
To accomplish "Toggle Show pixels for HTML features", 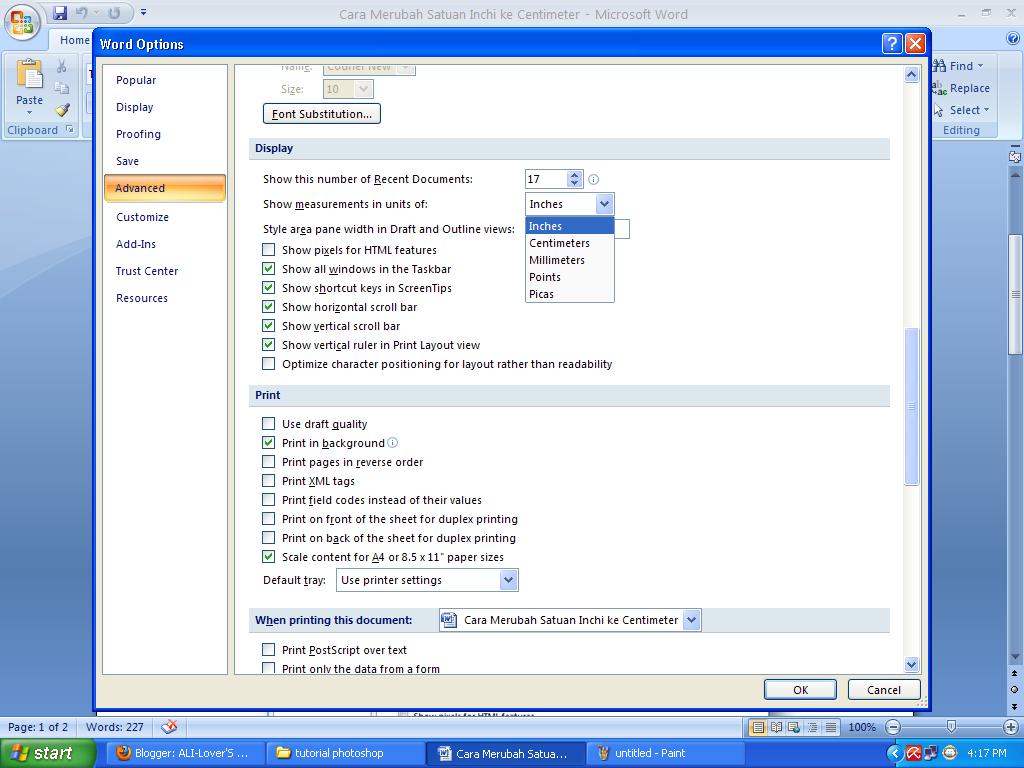I will (268, 249).
